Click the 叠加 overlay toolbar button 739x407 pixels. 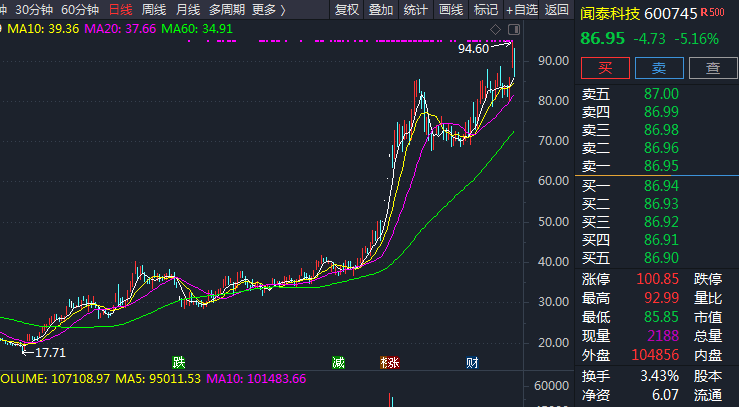coord(381,9)
